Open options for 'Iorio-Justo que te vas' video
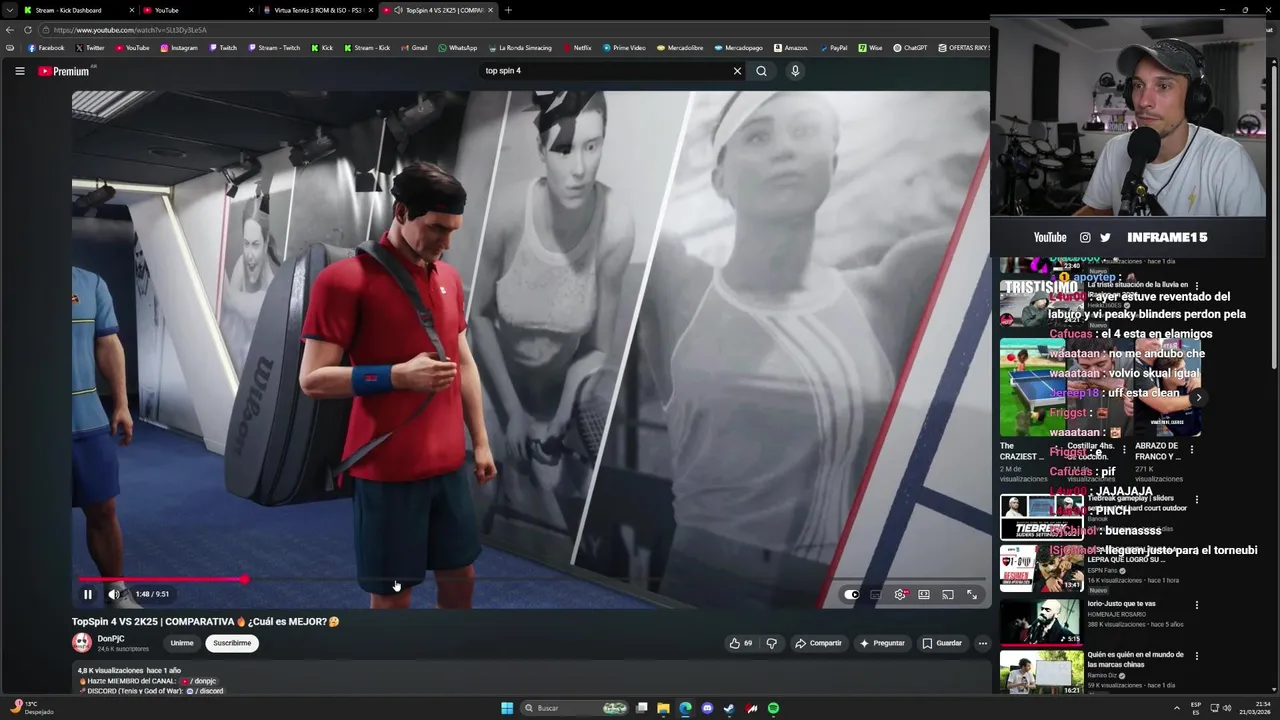This screenshot has height=720, width=1280. coord(1197,605)
